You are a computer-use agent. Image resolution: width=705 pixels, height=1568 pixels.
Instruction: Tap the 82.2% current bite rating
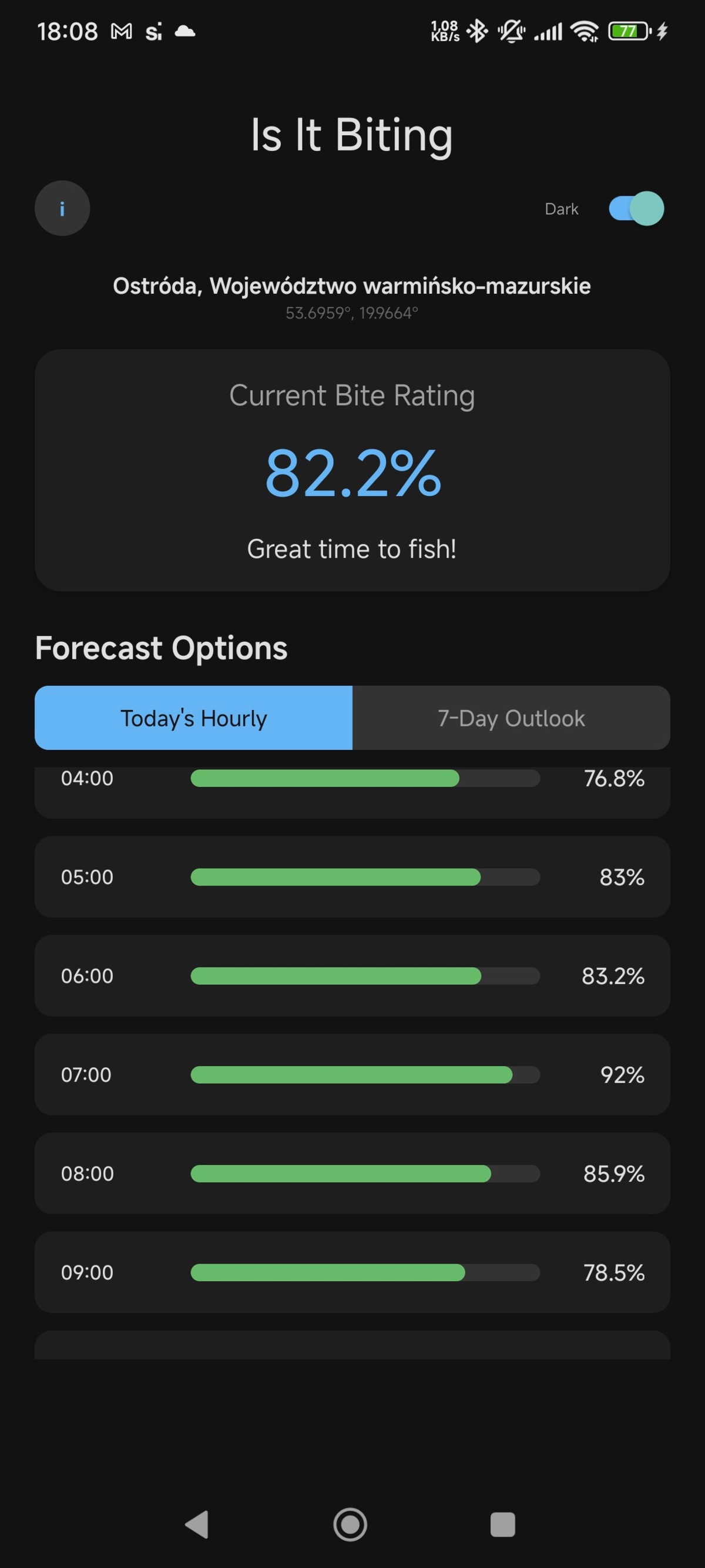pos(353,474)
